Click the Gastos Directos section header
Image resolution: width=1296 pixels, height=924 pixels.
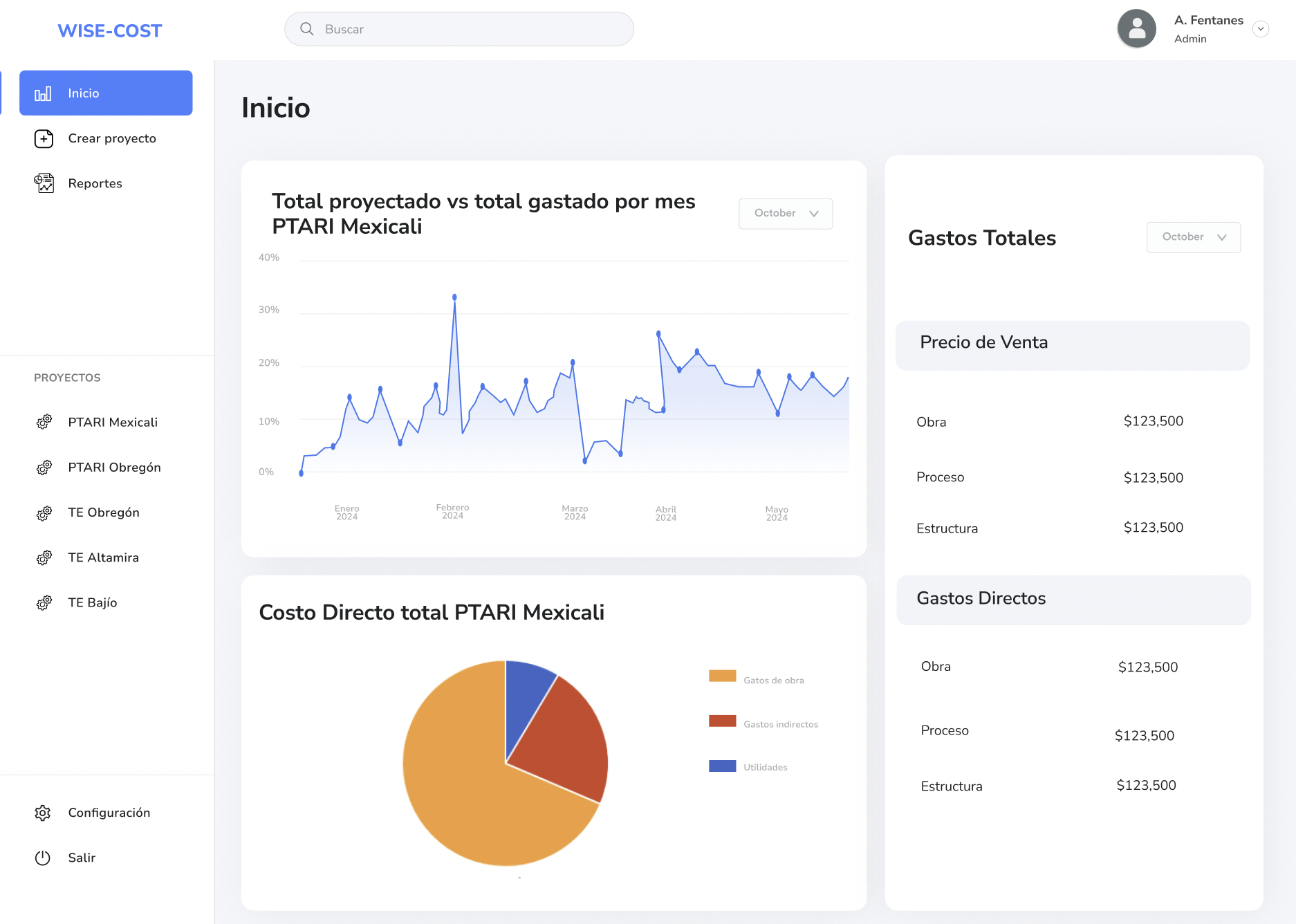coord(1073,599)
